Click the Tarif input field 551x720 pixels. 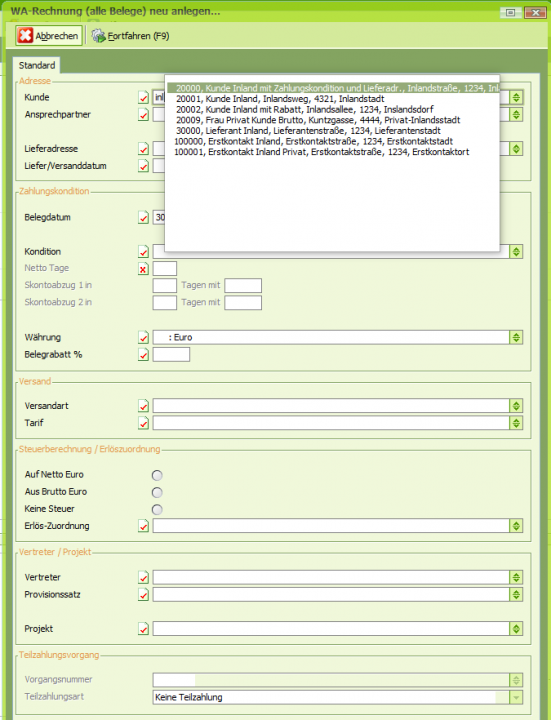pyautogui.click(x=331, y=423)
